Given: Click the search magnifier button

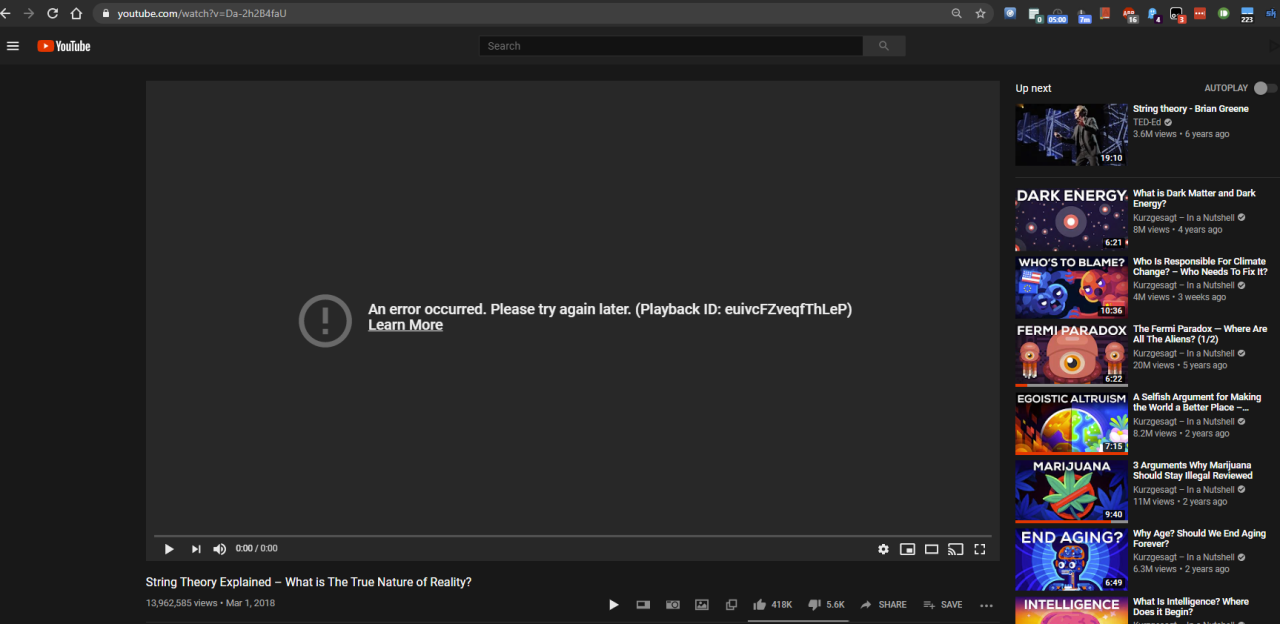Looking at the screenshot, I should (x=884, y=46).
